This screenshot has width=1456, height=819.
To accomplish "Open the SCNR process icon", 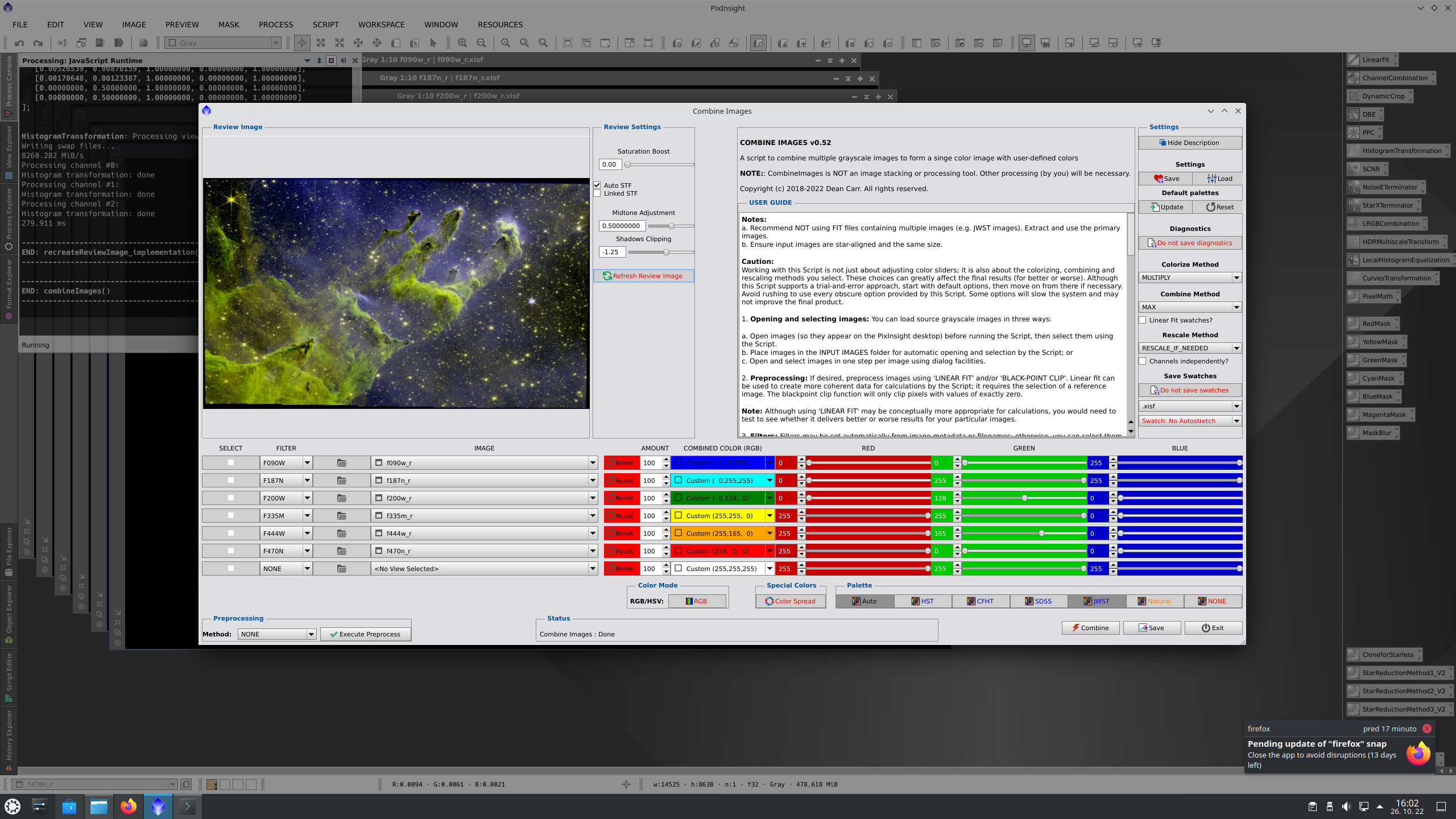I will tap(1367, 169).
